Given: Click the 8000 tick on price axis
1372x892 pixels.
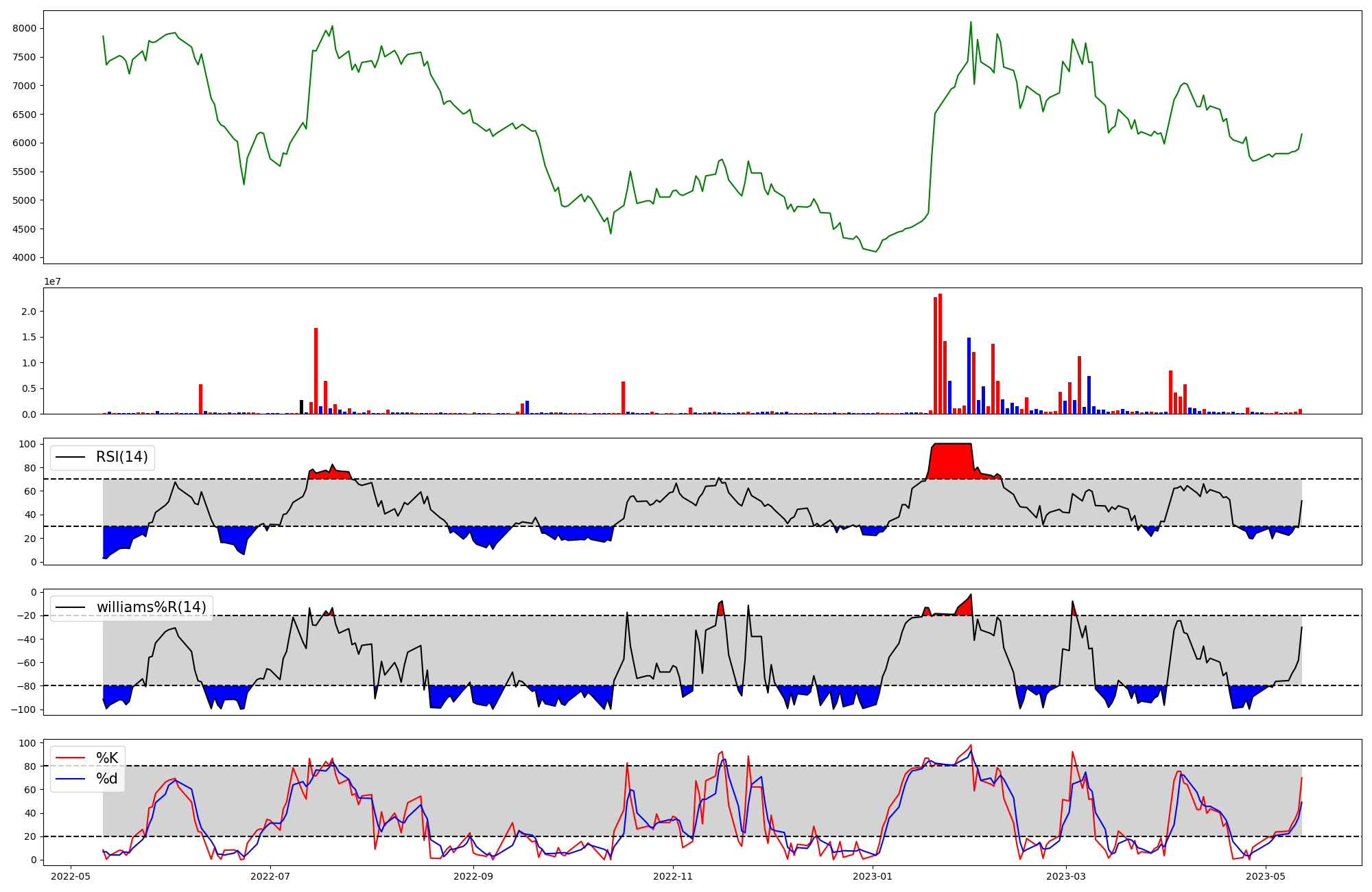Looking at the screenshot, I should 24,28.
